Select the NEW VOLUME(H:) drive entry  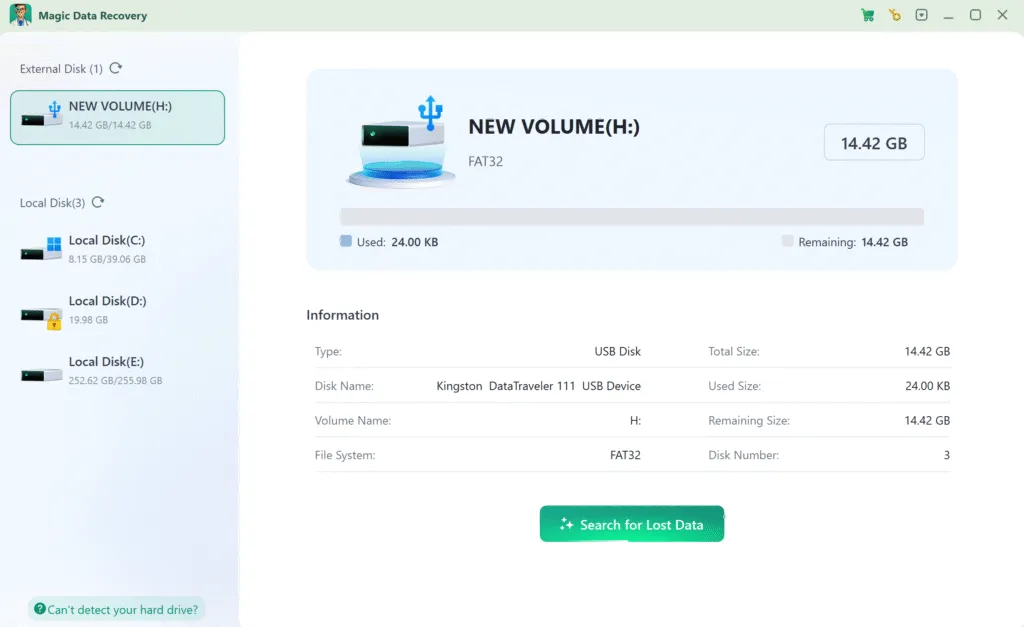tap(117, 117)
